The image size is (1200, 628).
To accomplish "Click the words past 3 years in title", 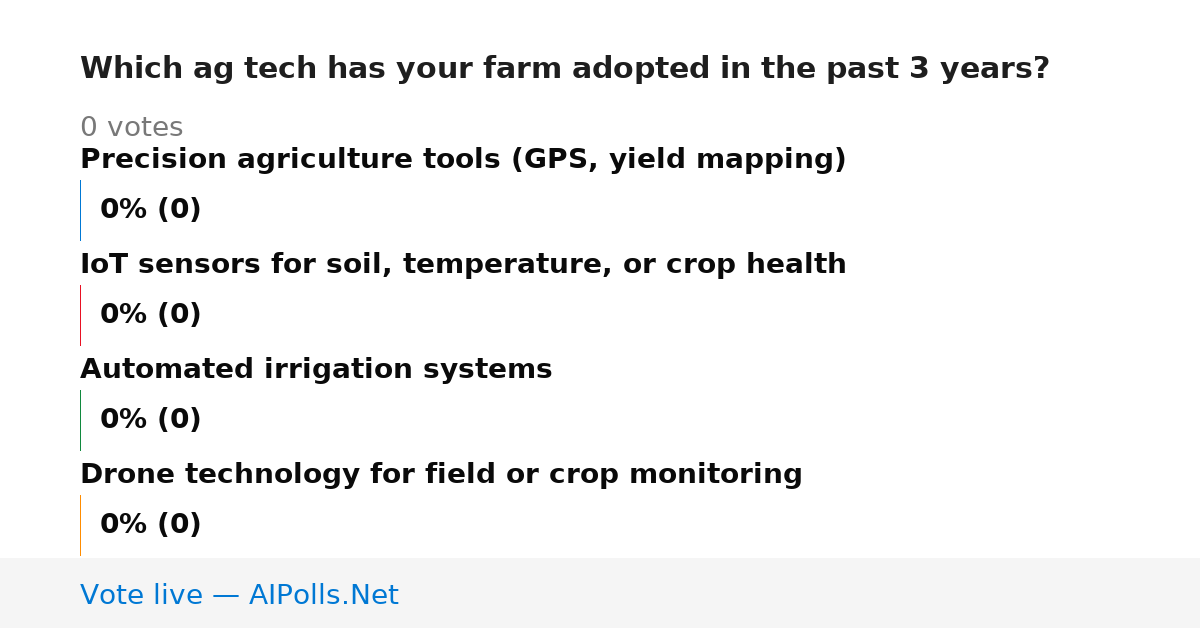I will [x=945, y=69].
